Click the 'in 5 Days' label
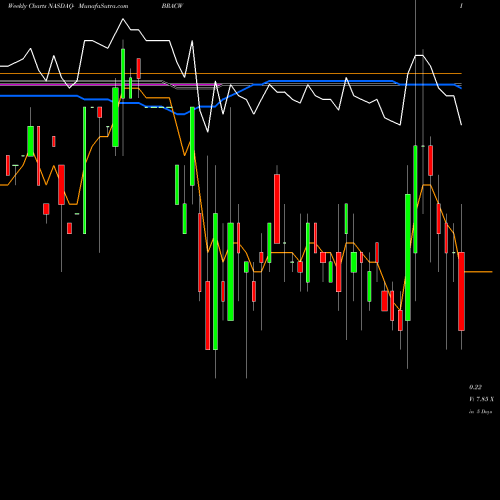 tap(480, 412)
